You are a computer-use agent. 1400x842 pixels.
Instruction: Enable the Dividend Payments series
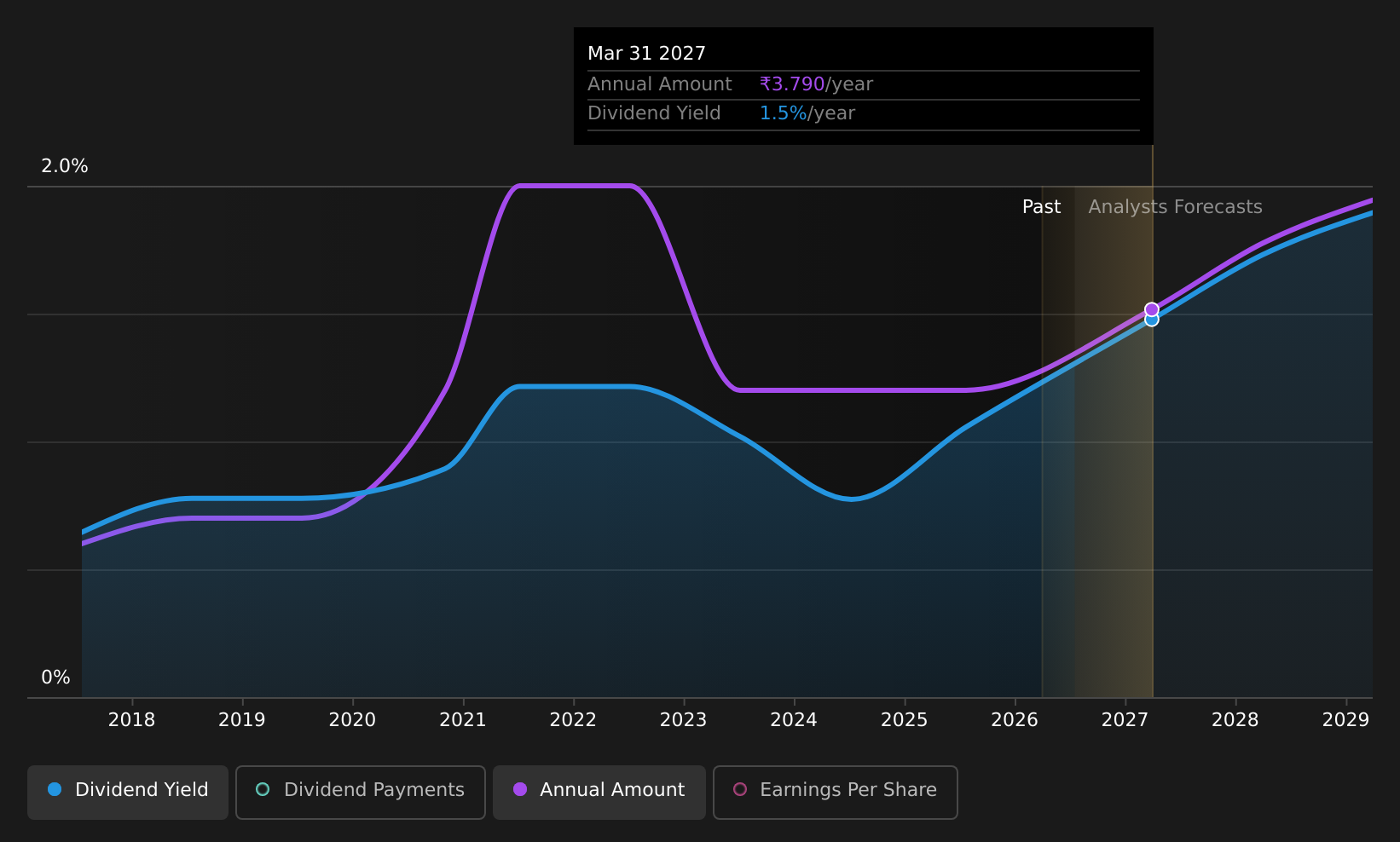[361, 792]
